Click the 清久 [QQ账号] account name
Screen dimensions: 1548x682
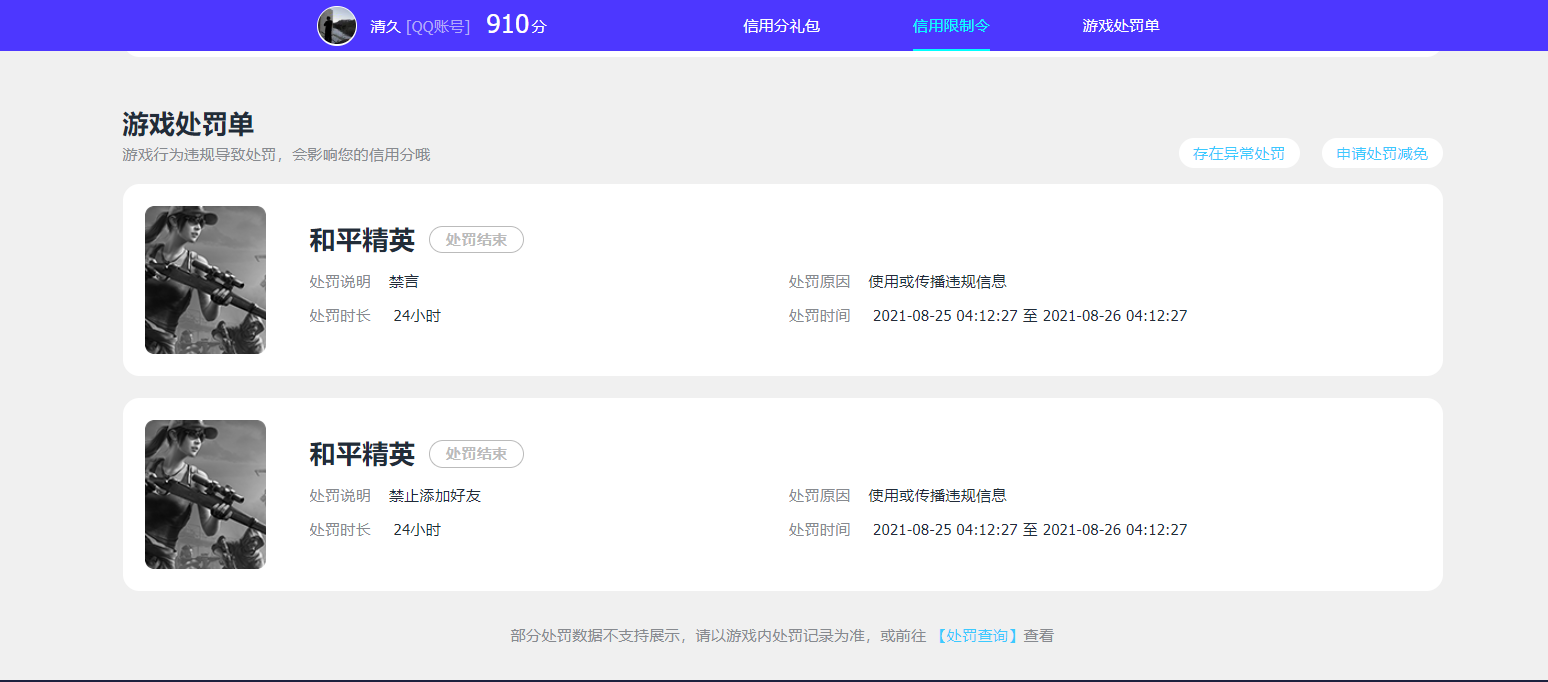click(x=422, y=26)
